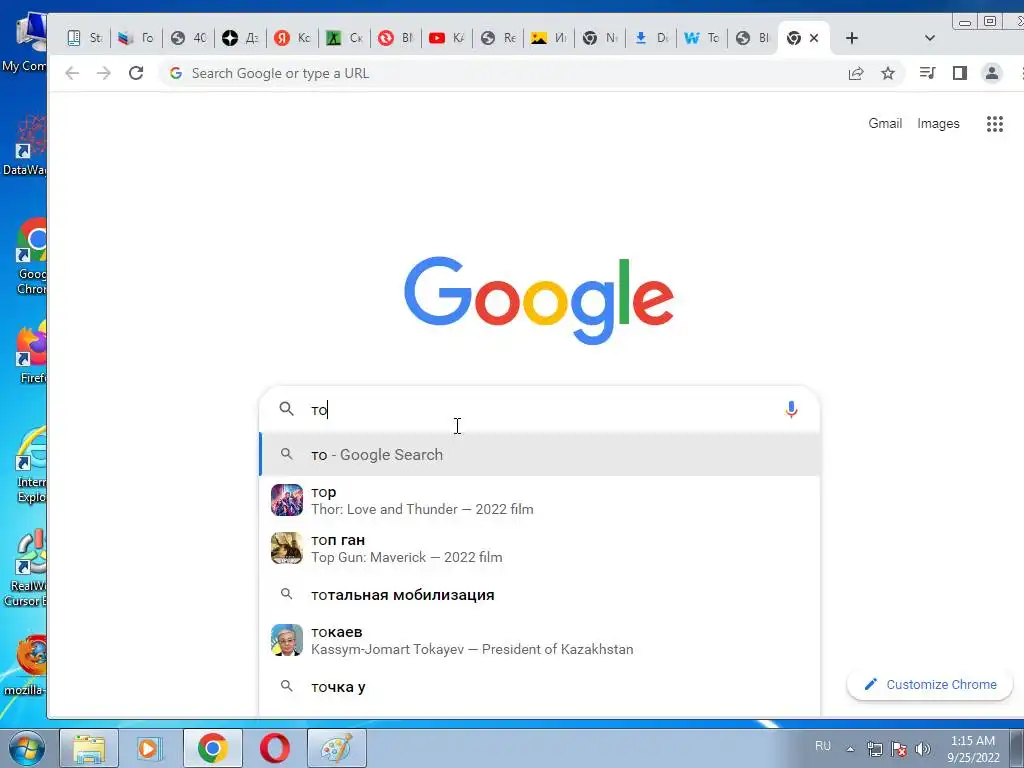The width and height of the screenshot is (1024, 768).
Task: Select the 'то - Google Search' suggestion
Action: pyautogui.click(x=539, y=455)
